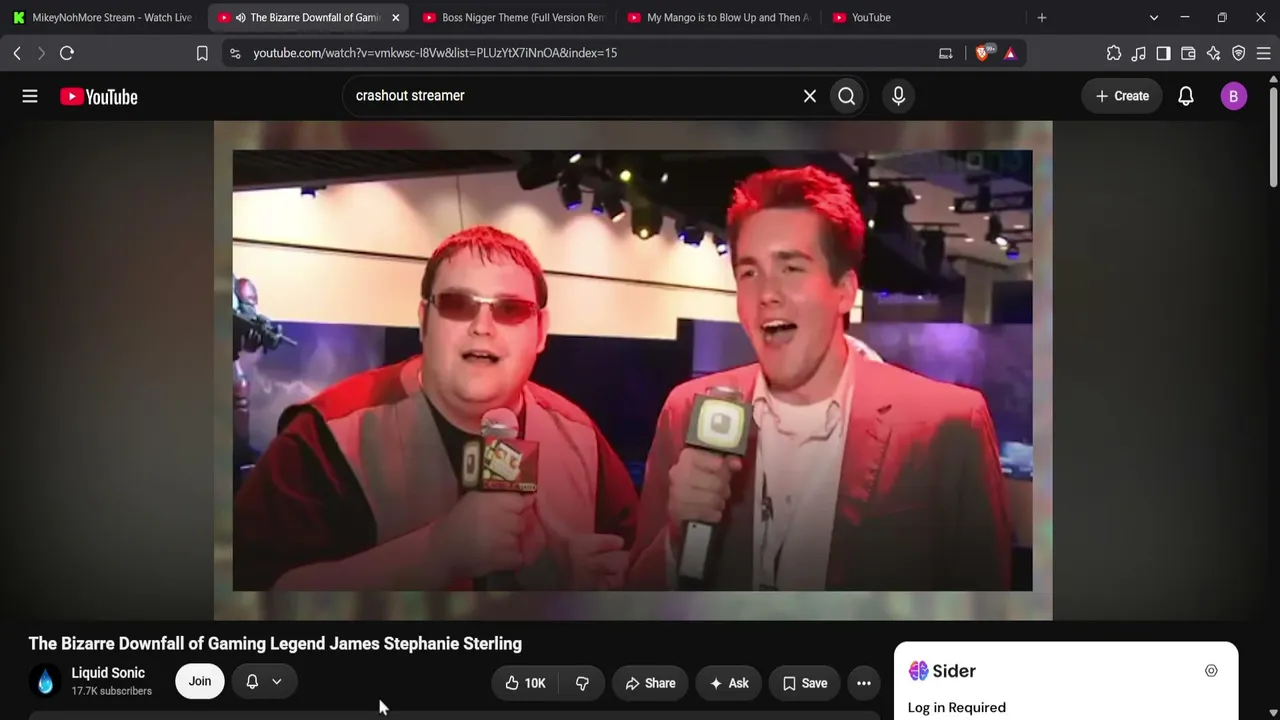Open the YouTube notifications bell
Viewport: 1280px width, 720px height.
point(1186,96)
